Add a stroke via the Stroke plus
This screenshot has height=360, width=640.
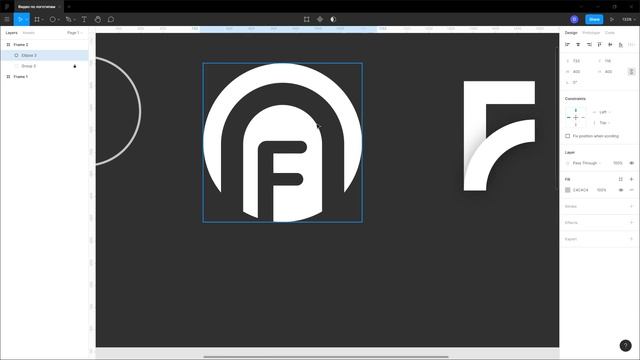point(631,206)
